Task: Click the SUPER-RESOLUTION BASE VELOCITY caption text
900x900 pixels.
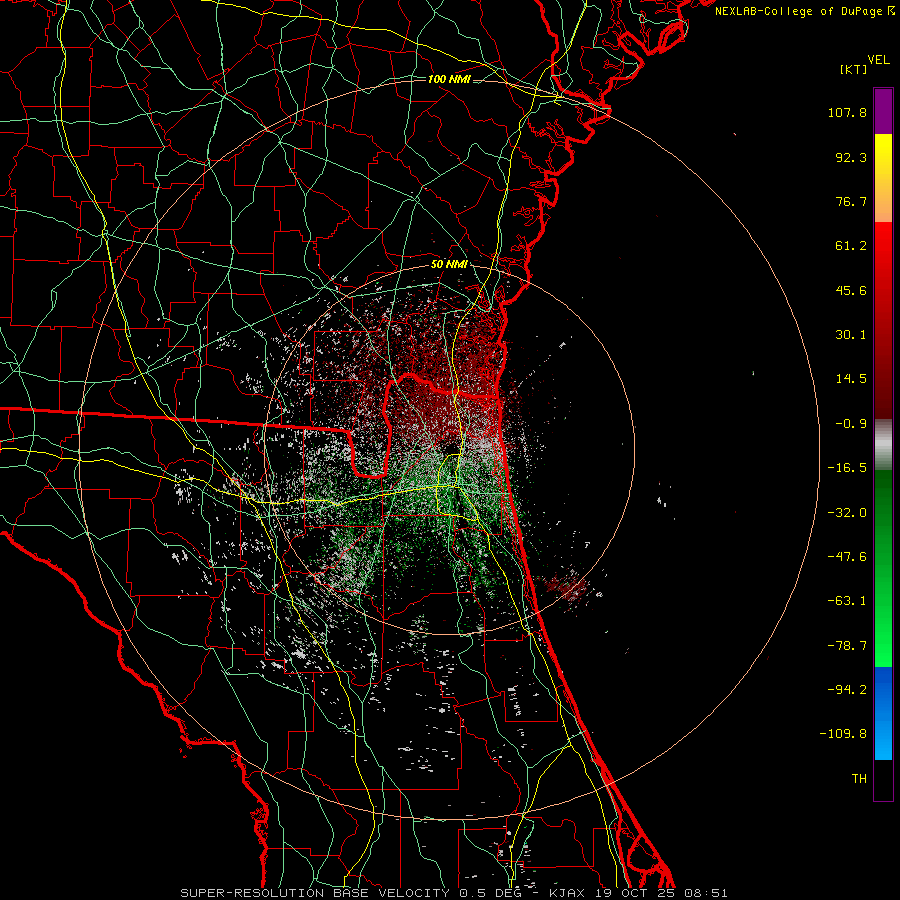Action: coord(315,893)
